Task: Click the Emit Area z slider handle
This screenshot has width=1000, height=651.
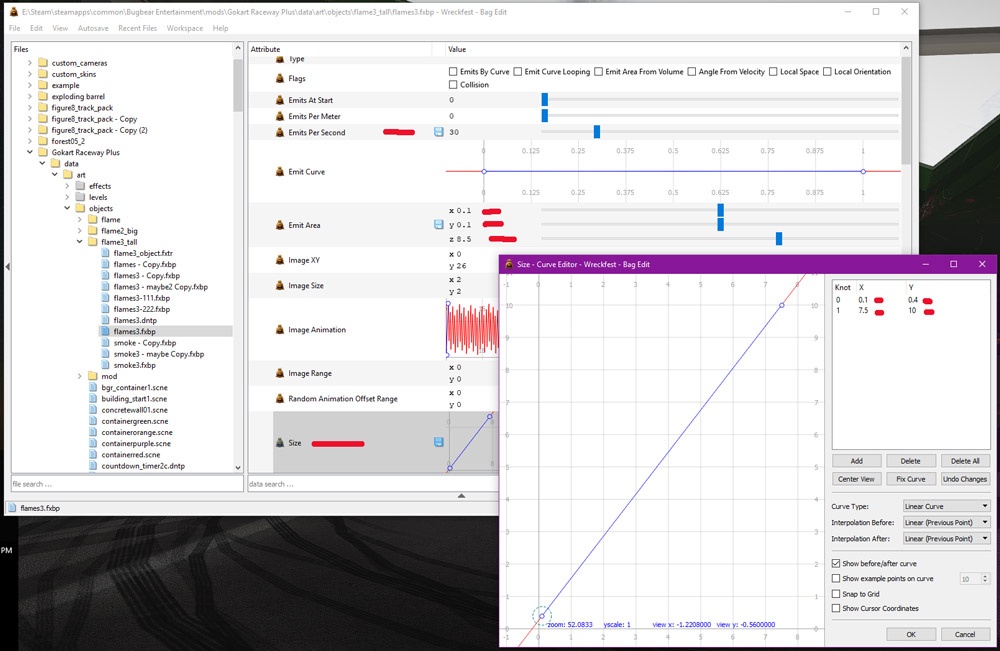Action: coord(779,238)
